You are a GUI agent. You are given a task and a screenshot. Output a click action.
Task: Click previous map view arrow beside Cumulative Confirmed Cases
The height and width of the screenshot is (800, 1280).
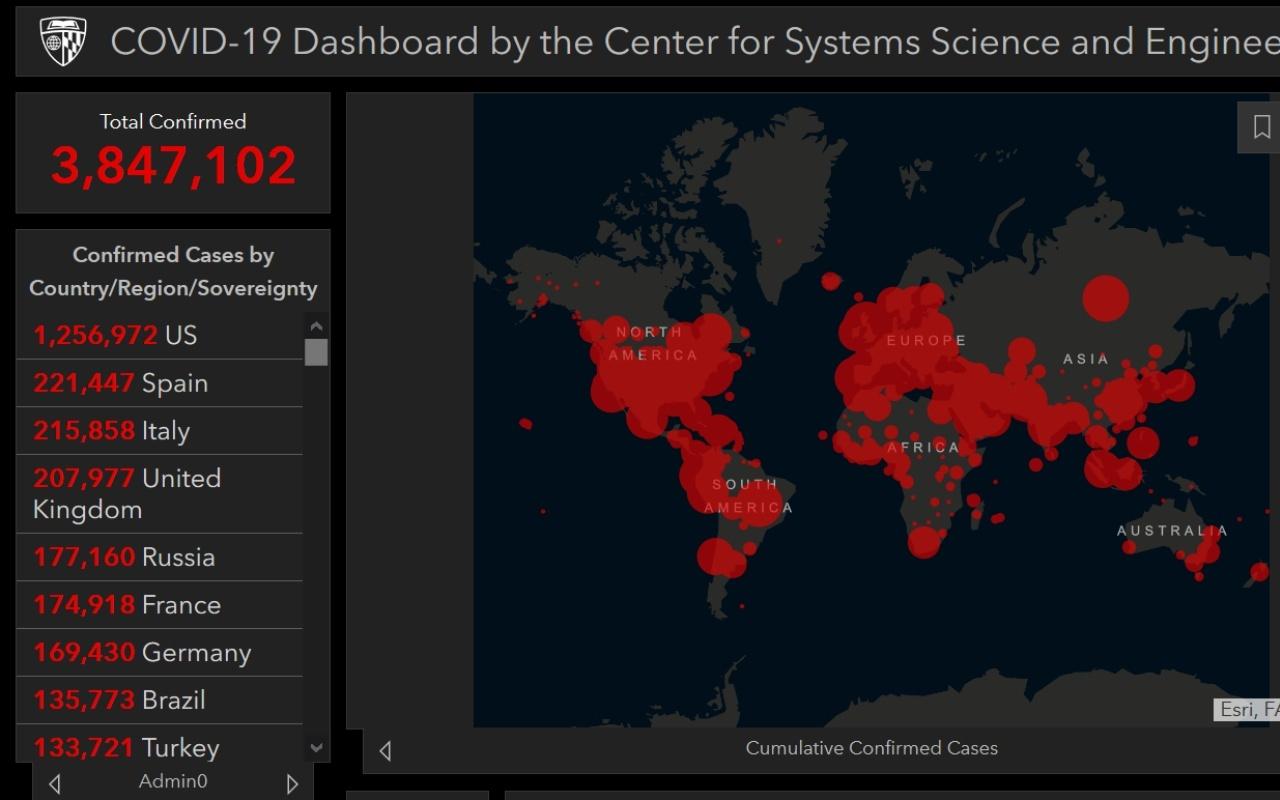point(385,750)
